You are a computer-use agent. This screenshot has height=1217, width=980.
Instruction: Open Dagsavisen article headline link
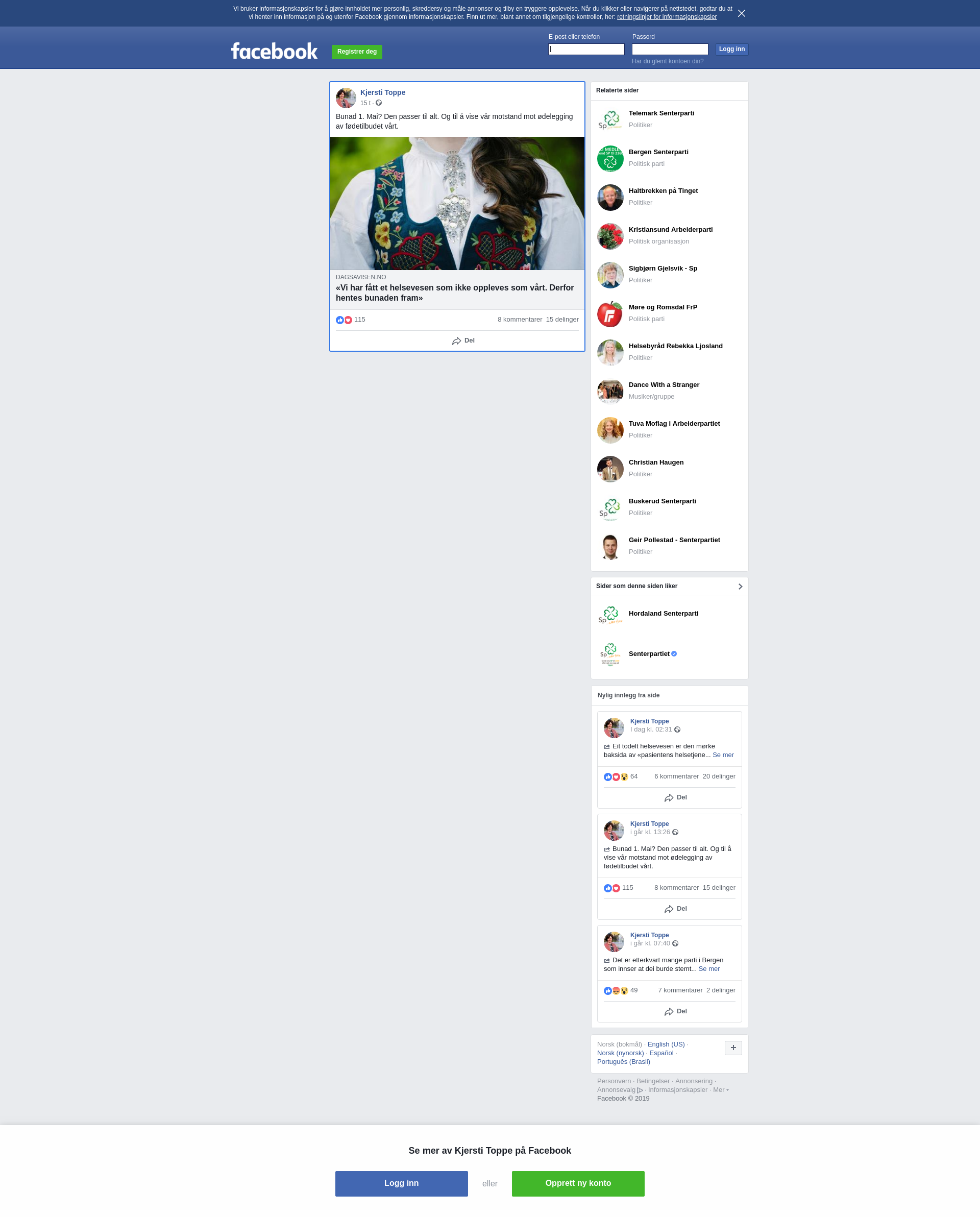(454, 293)
